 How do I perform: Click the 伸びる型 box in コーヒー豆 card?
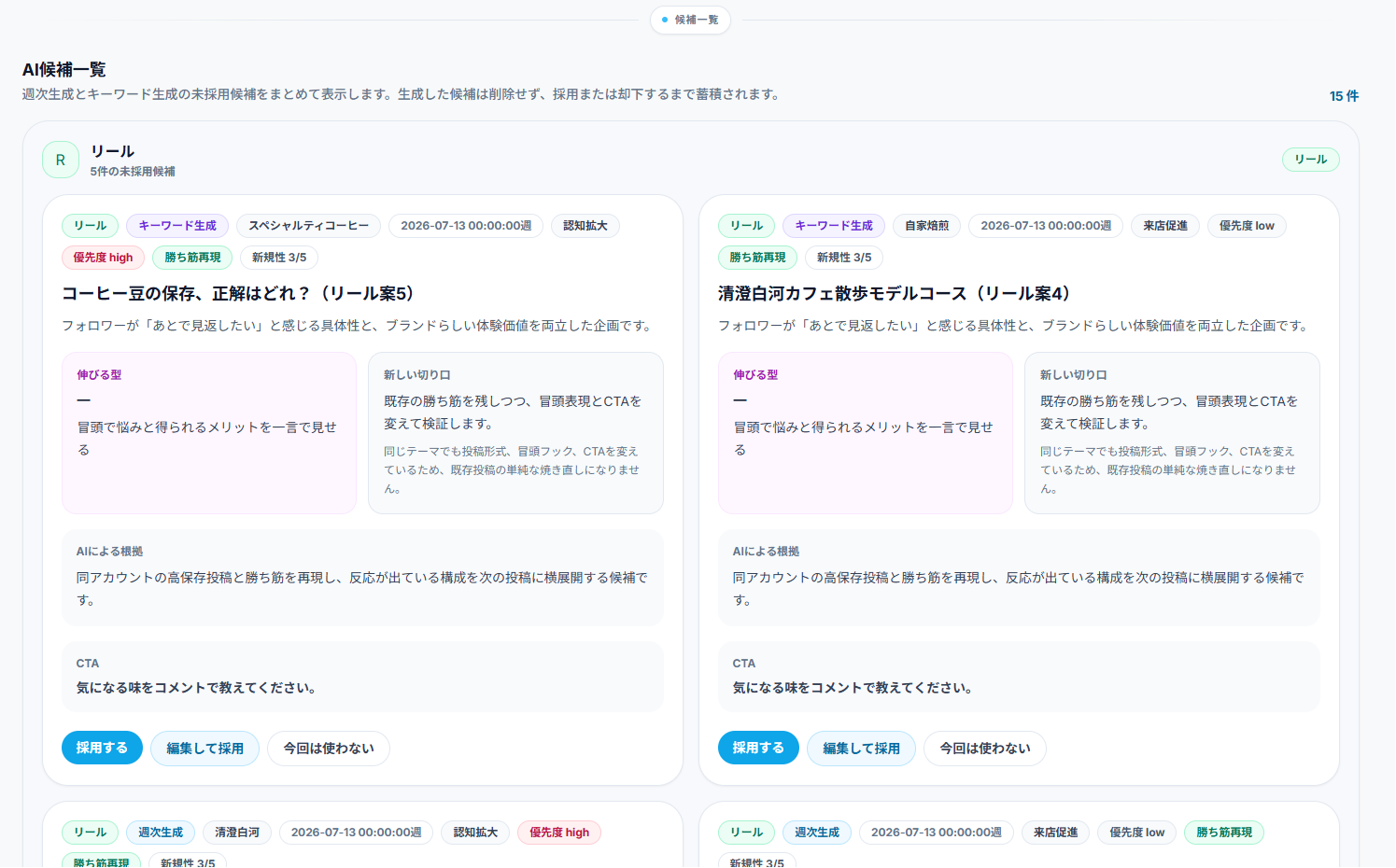[x=209, y=433]
